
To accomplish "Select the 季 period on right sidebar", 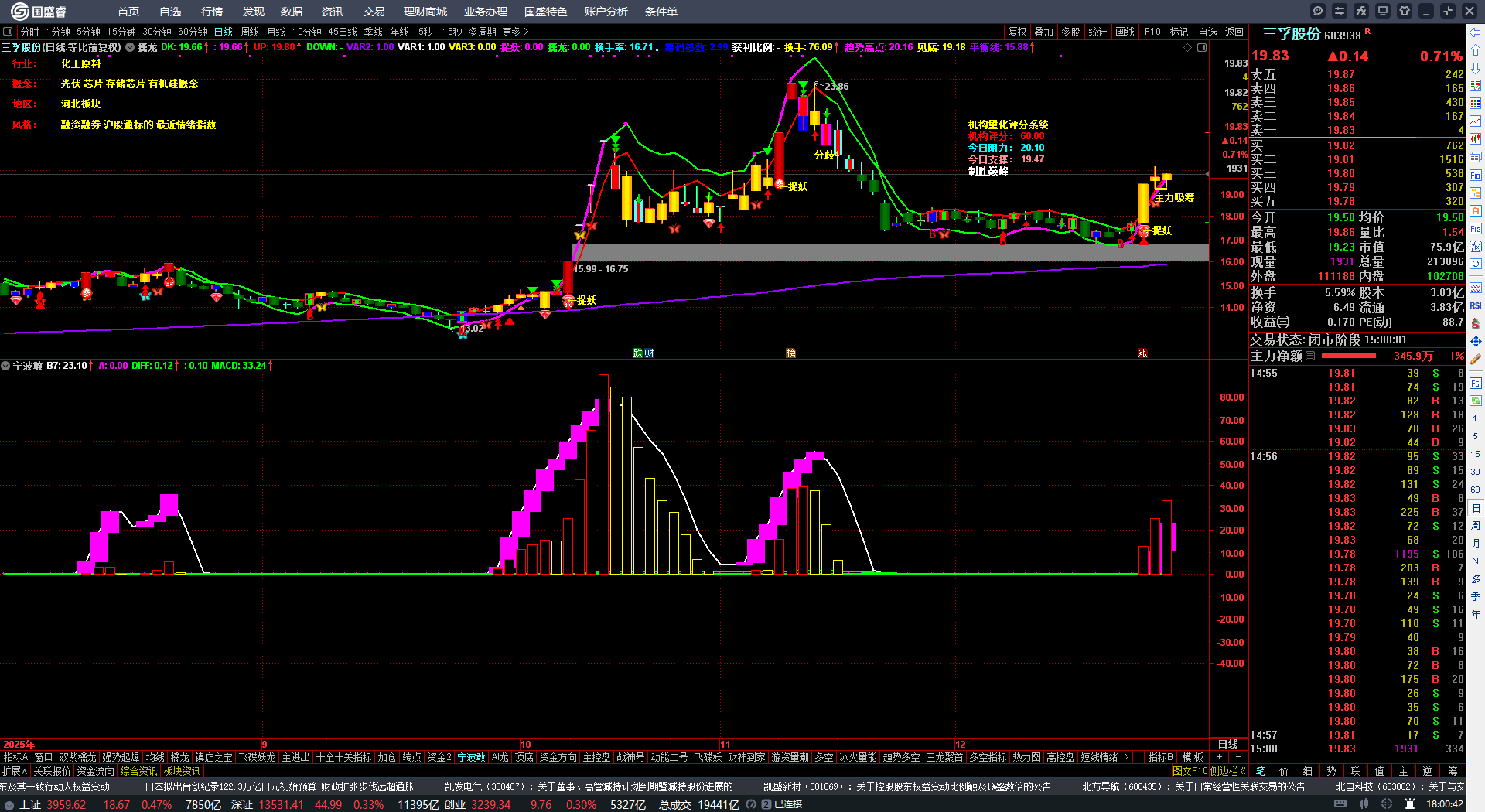I will click(x=1476, y=596).
